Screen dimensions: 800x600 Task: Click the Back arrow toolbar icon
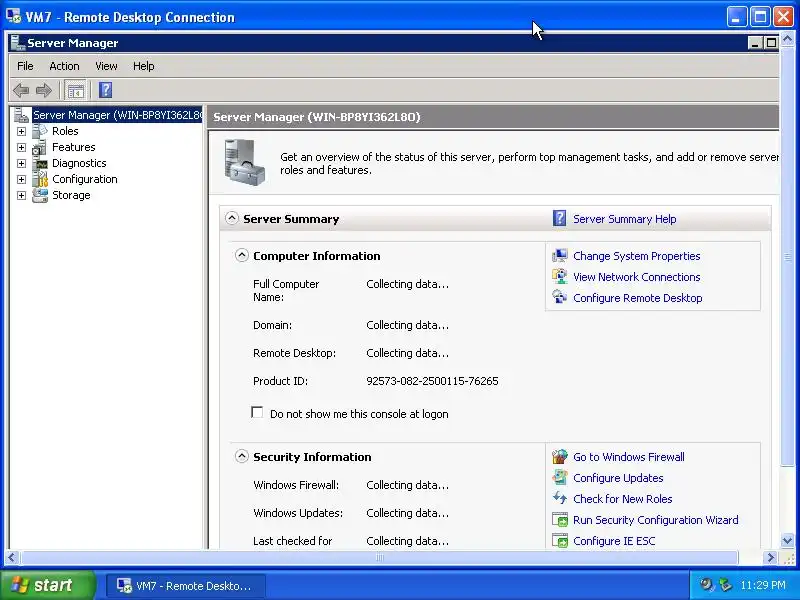21,90
